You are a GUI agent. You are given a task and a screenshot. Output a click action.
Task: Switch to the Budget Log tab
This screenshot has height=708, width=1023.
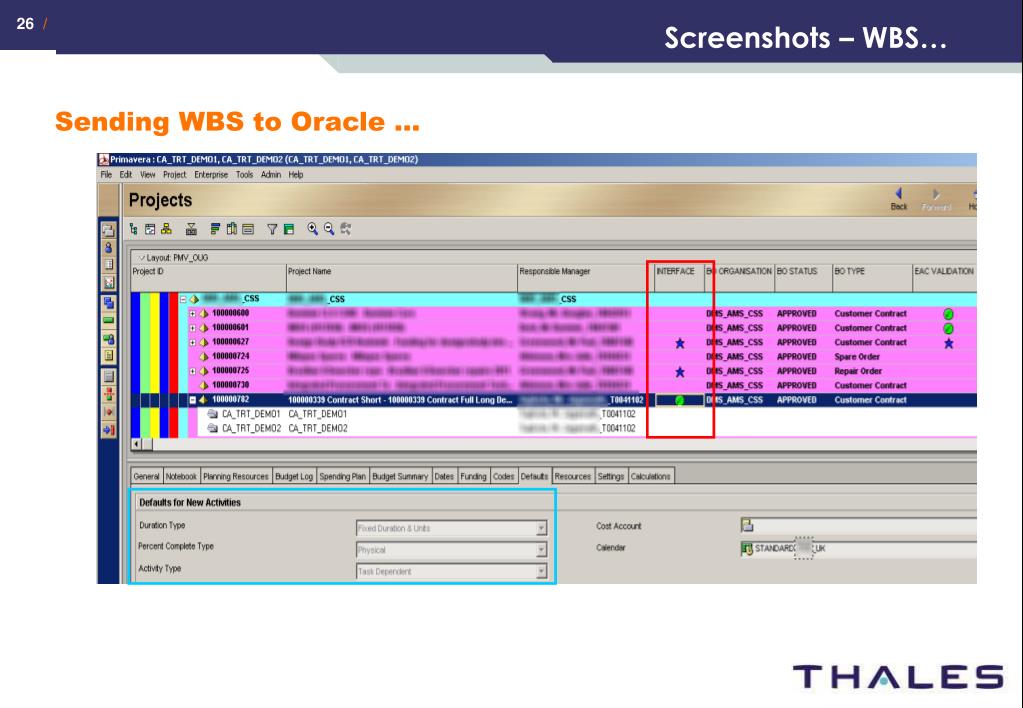pos(294,476)
